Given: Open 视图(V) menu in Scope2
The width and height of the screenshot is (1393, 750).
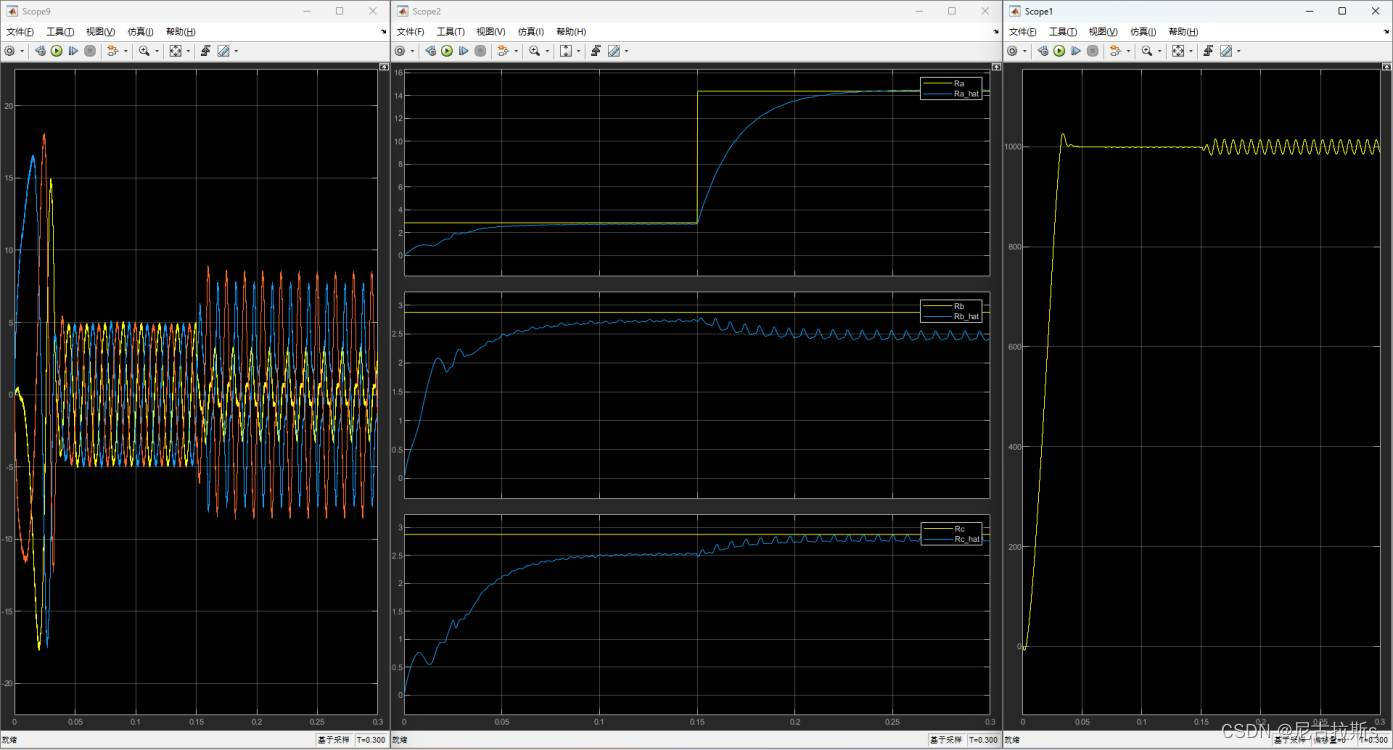Looking at the screenshot, I should pos(490,32).
